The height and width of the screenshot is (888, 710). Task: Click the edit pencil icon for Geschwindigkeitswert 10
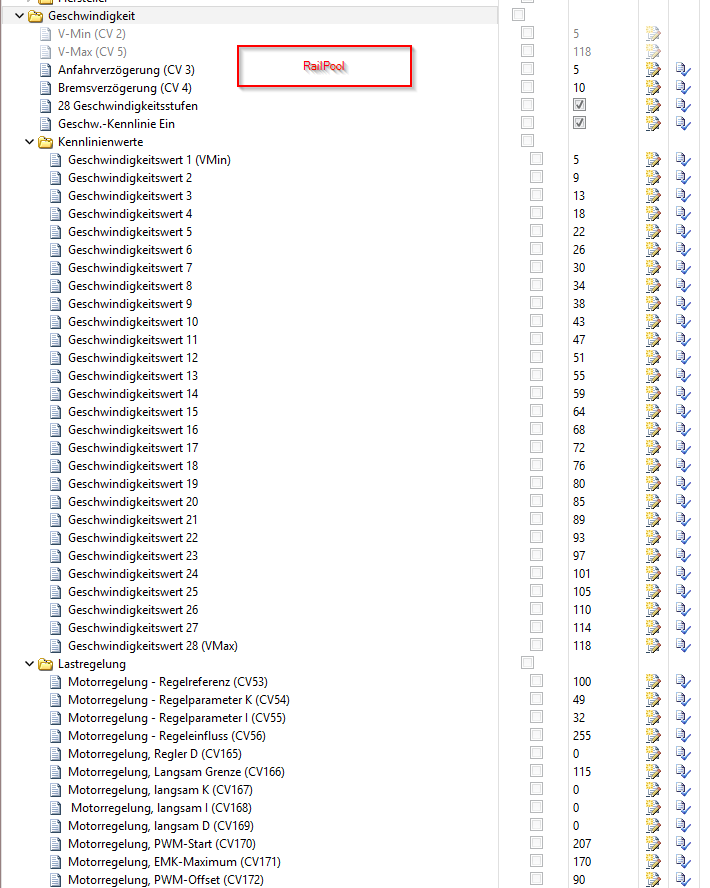pos(653,321)
